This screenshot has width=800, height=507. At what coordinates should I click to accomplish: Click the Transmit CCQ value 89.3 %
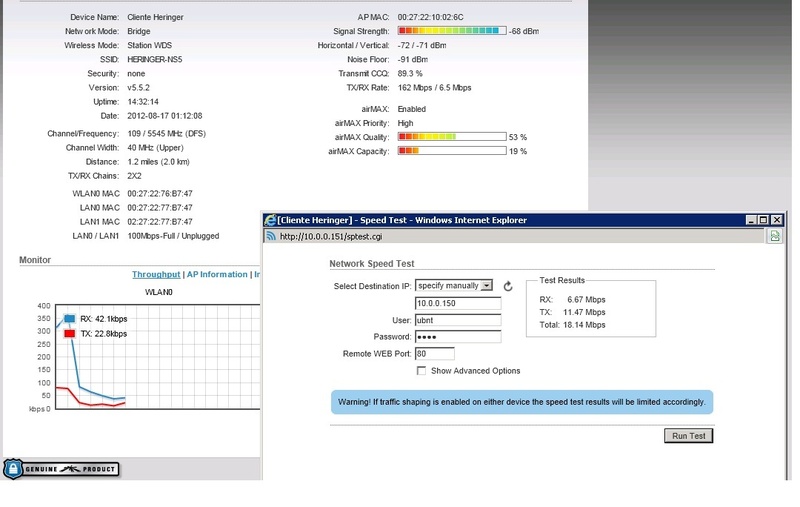coord(410,73)
